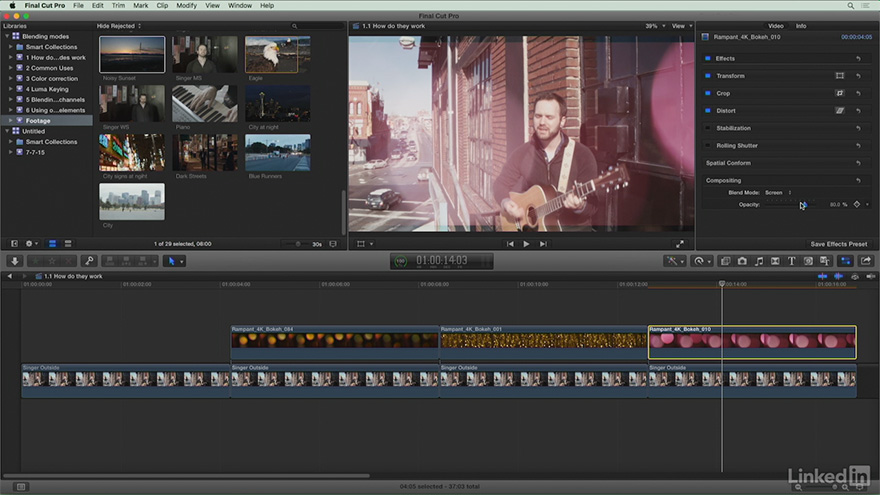Screen dimensions: 880x495
Task: Open the Enhancements magic wand menu
Action: (x=674, y=261)
